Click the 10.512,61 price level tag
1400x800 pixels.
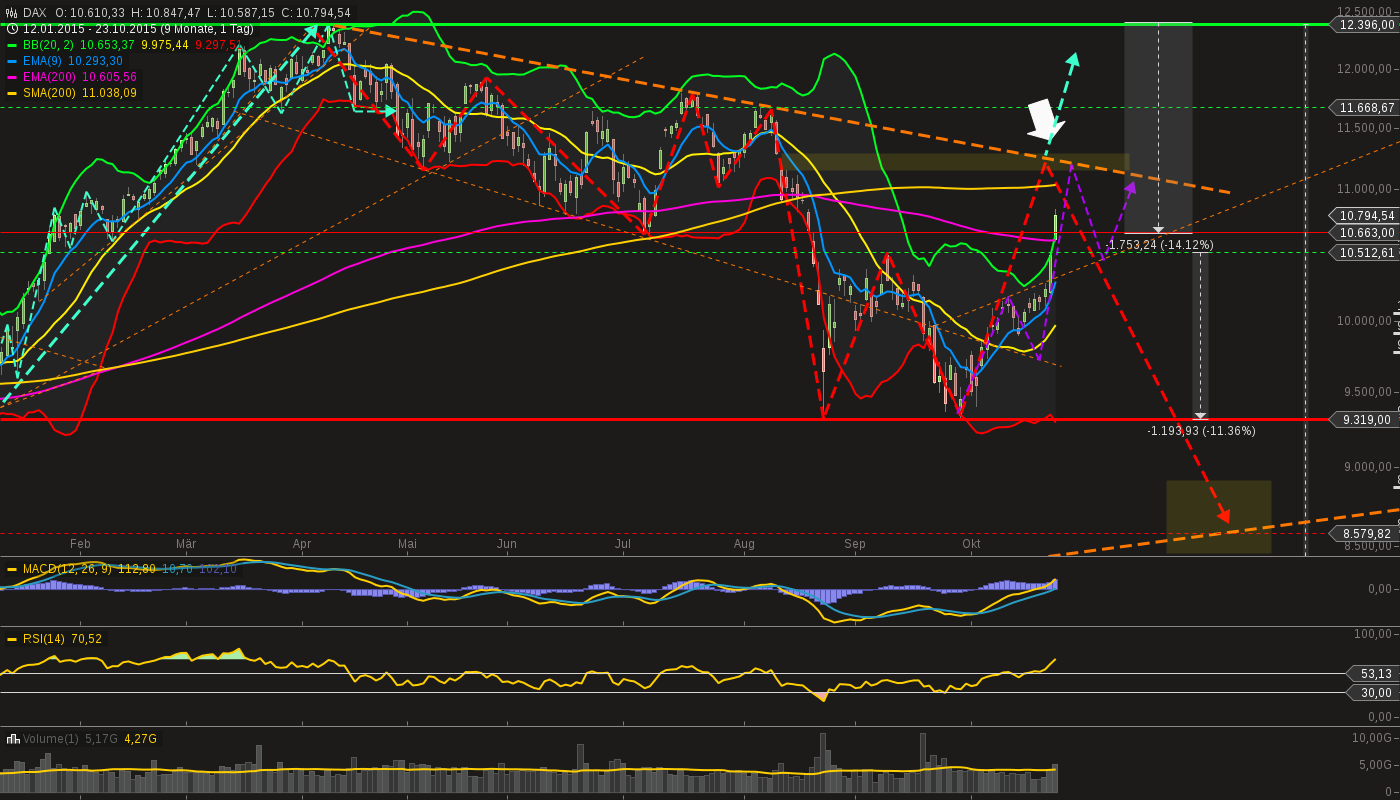pos(1364,253)
